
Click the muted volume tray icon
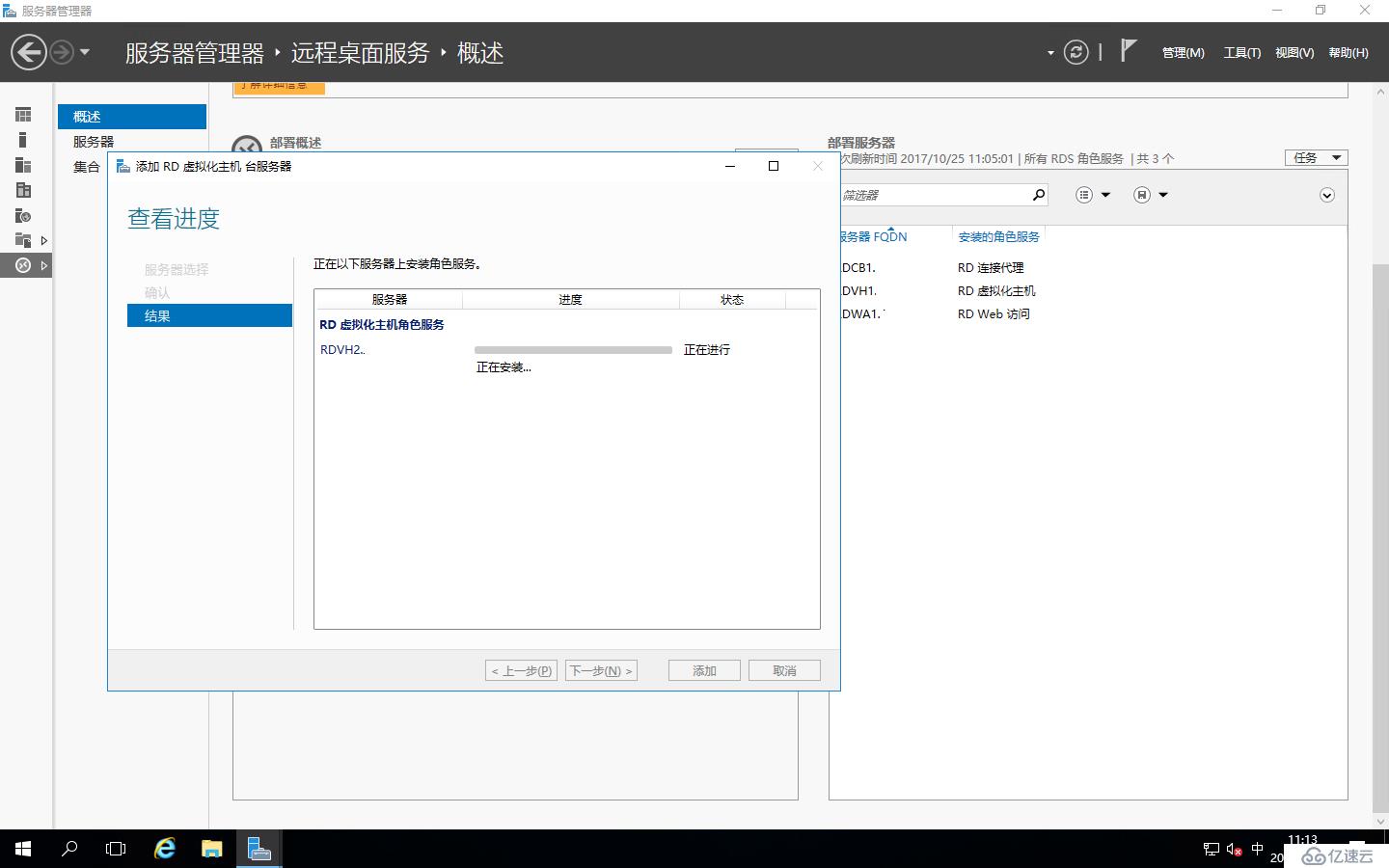pos(1234,850)
